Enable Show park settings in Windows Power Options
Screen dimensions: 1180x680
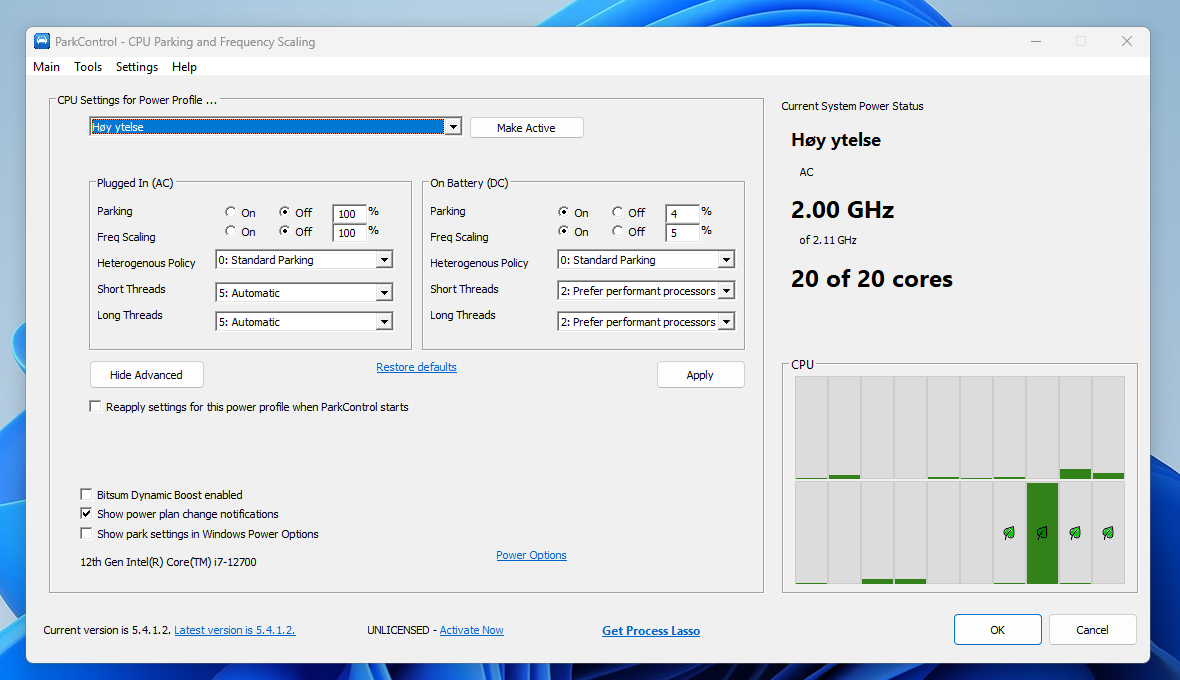[87, 533]
